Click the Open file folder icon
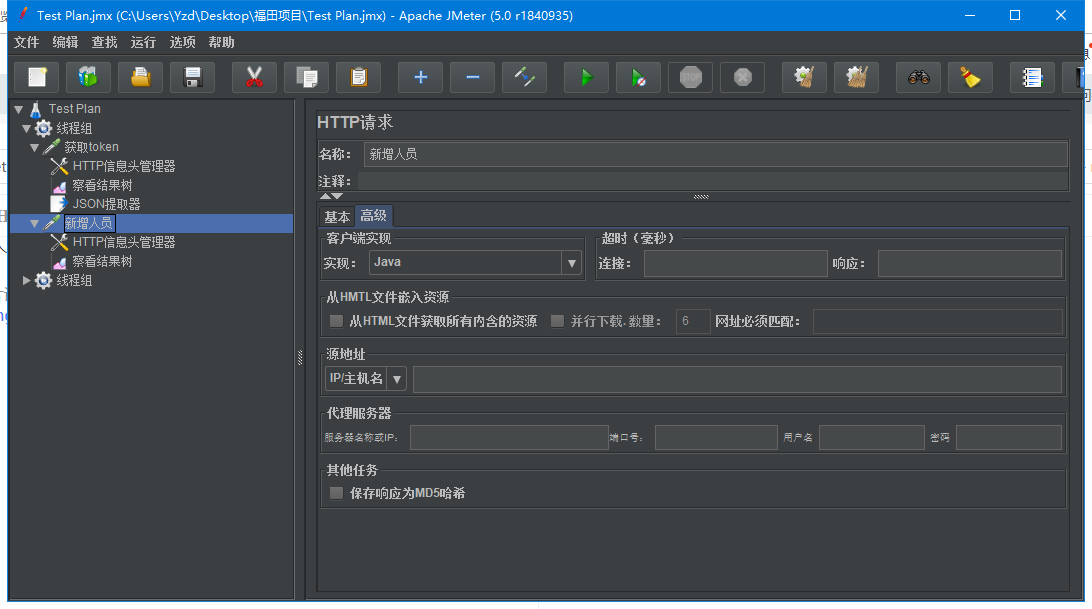The width and height of the screenshot is (1092, 609). 141,77
